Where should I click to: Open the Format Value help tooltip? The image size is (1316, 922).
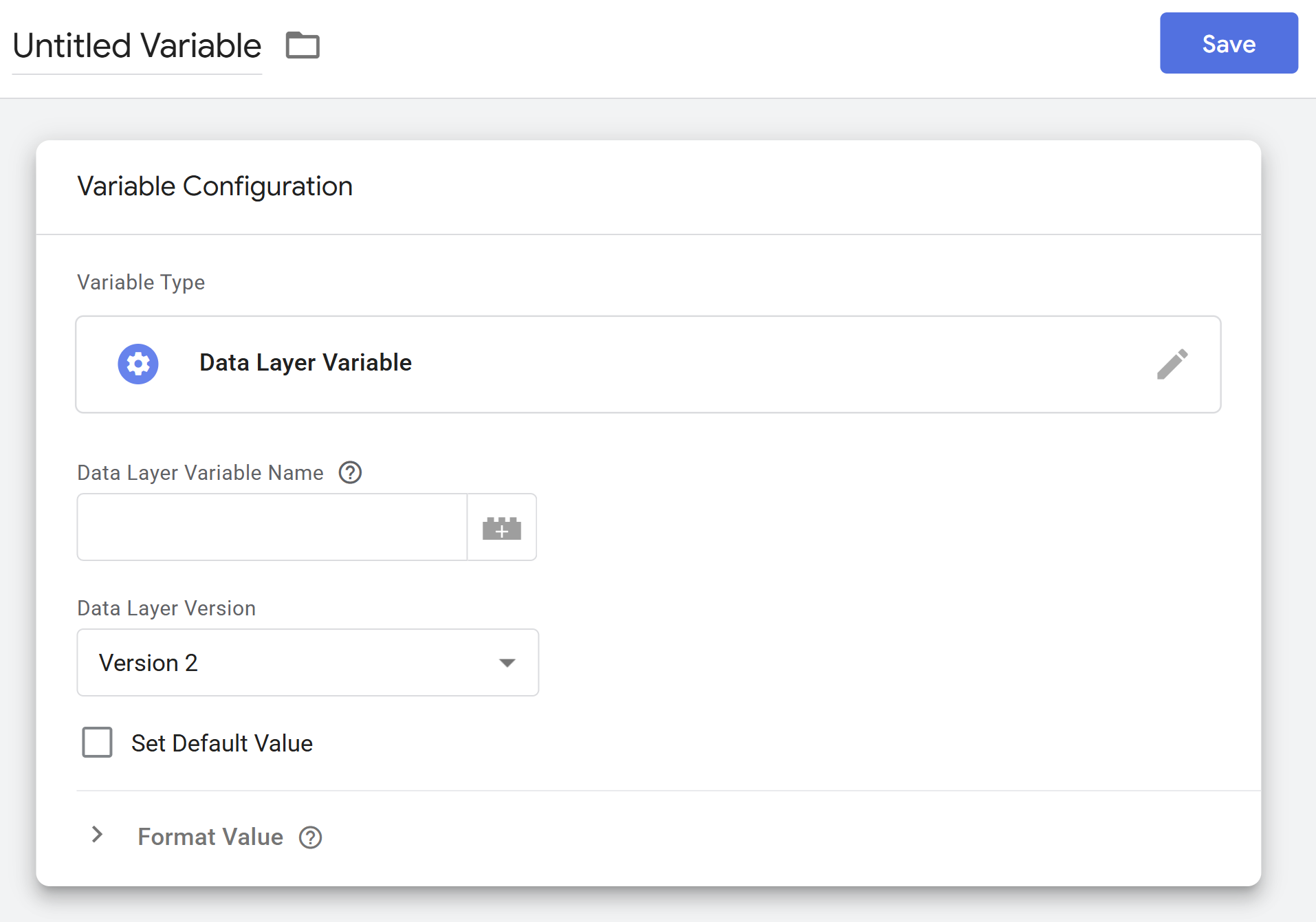[x=311, y=837]
